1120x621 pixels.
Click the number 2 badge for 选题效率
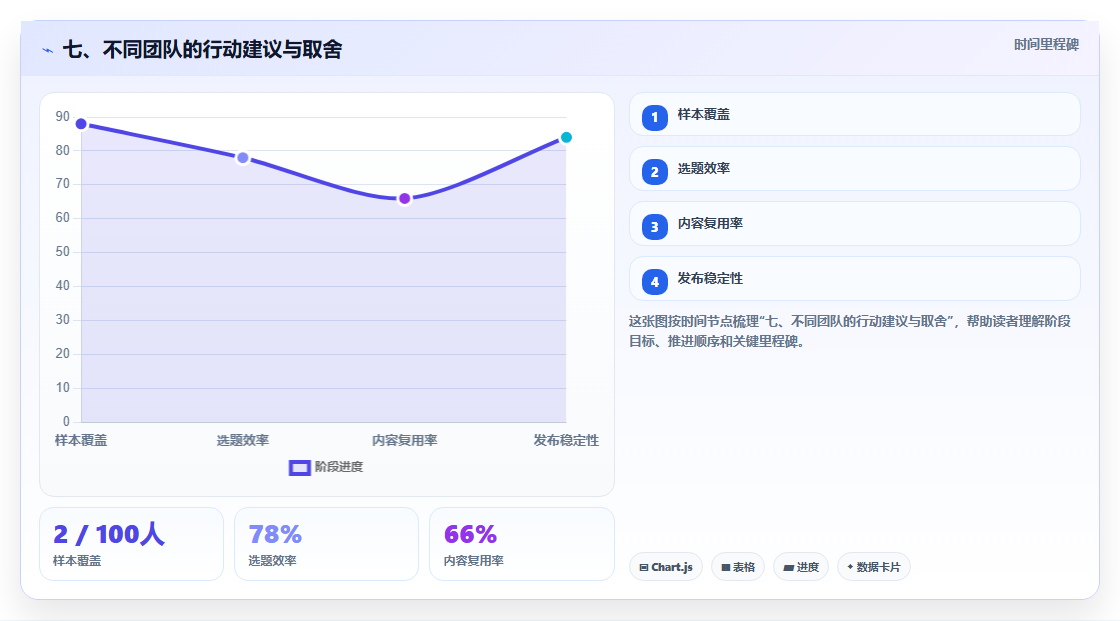[x=654, y=172]
